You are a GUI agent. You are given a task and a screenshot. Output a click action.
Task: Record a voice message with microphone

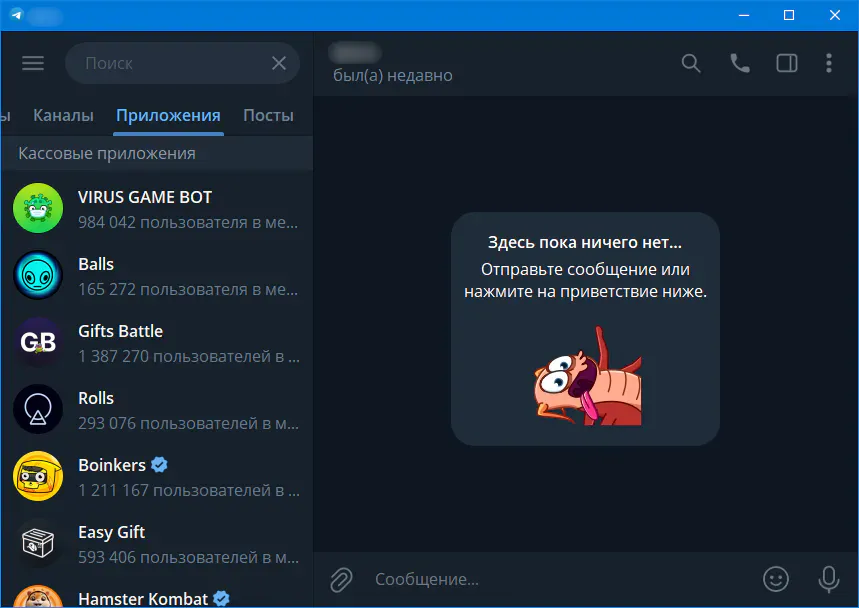click(x=828, y=579)
